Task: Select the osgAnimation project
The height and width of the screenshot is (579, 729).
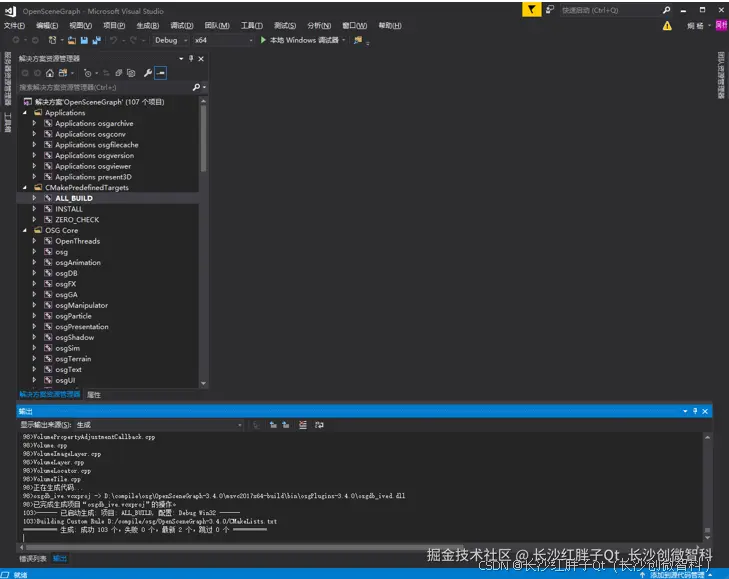Action: click(78, 262)
